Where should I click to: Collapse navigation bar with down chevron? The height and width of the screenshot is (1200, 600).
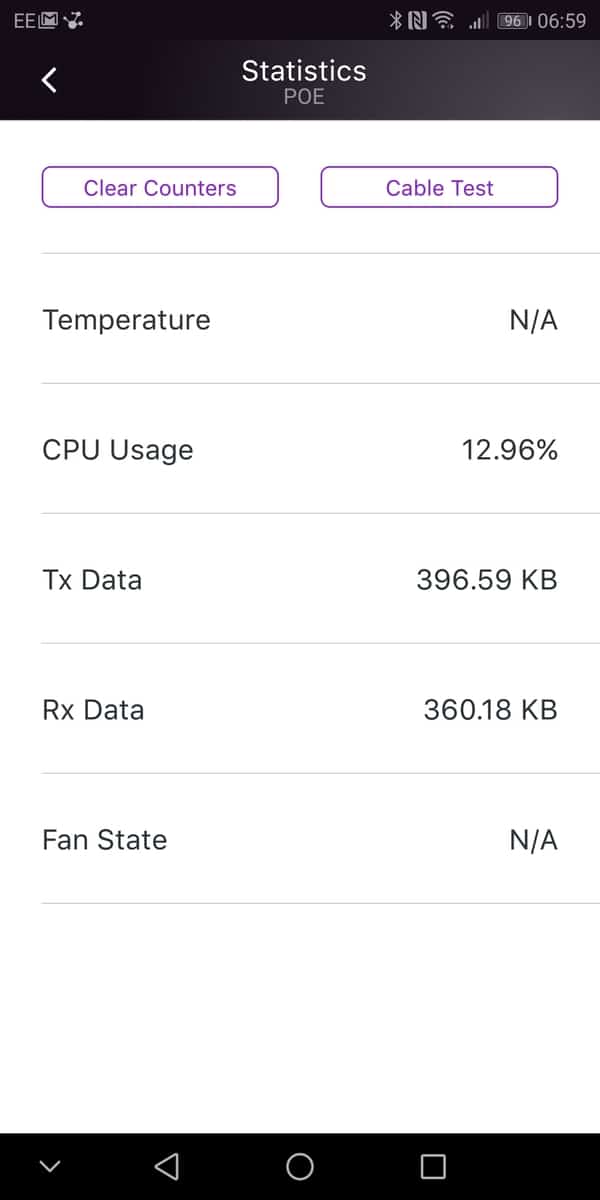[x=50, y=1166]
